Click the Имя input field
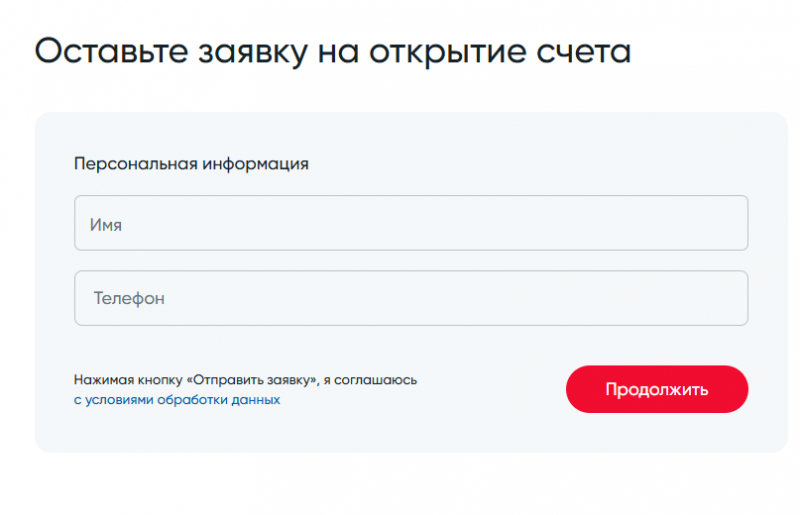Screen dimensions: 800x515 pos(411,223)
